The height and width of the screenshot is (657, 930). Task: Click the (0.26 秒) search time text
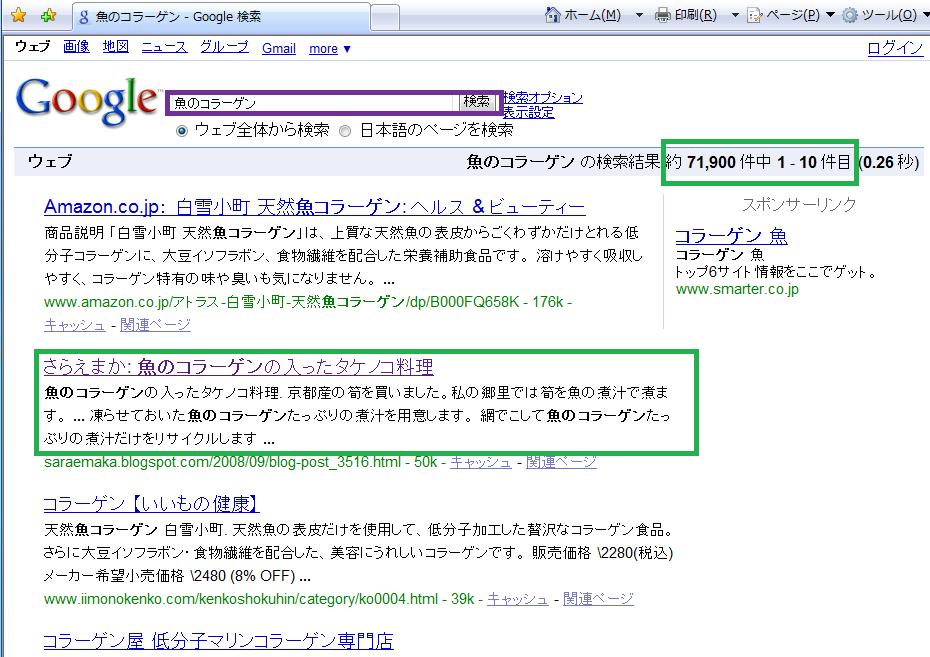click(x=889, y=162)
